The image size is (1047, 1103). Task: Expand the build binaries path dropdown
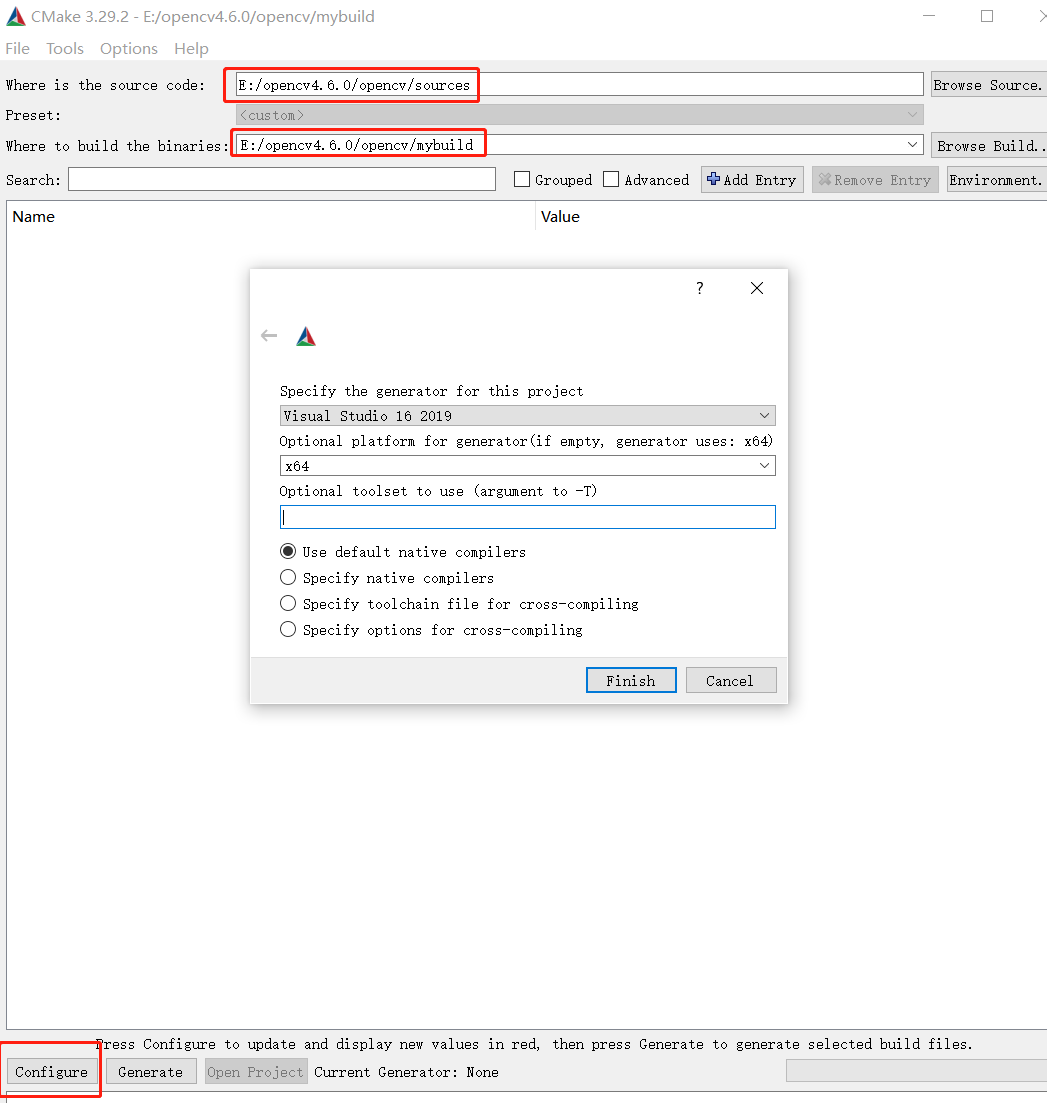pos(913,144)
